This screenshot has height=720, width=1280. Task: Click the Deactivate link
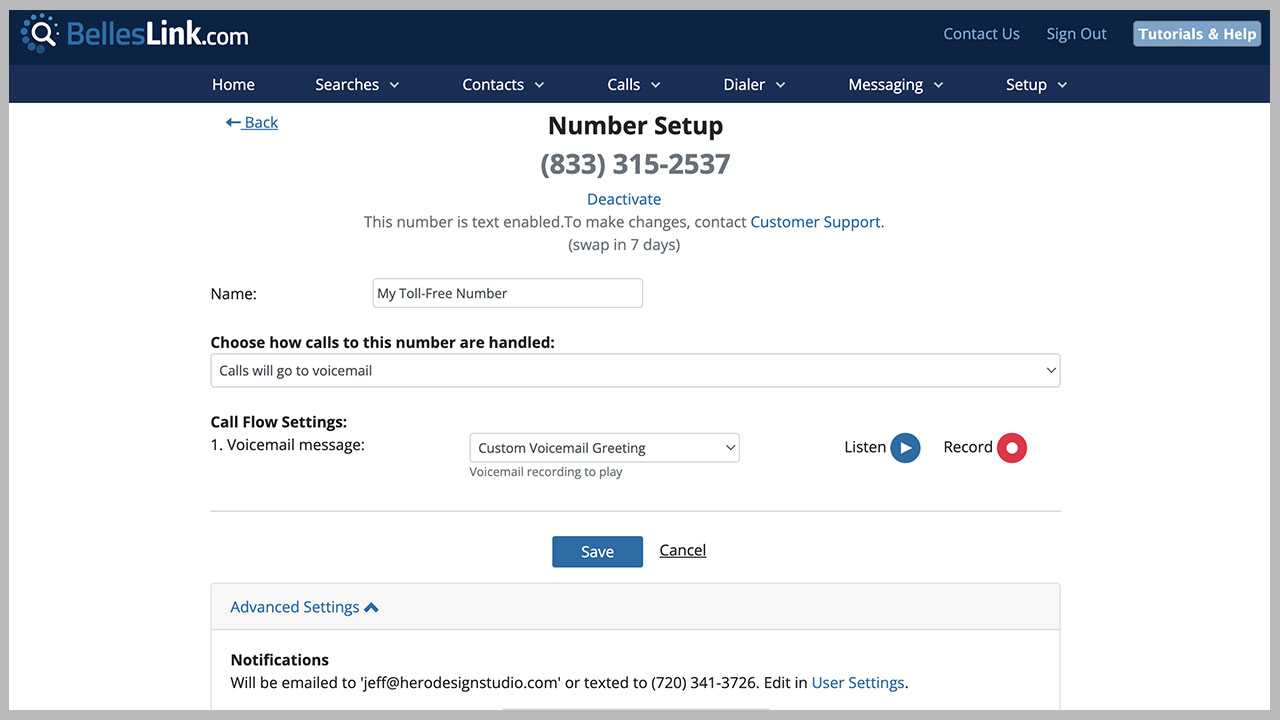[624, 199]
